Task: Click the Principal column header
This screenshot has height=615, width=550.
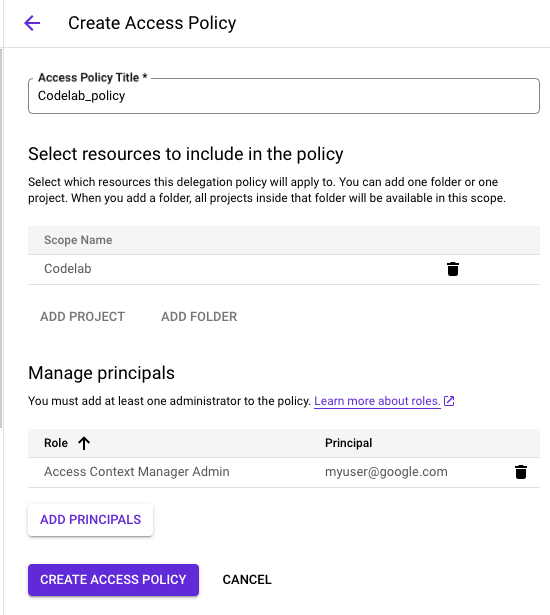Action: point(348,443)
